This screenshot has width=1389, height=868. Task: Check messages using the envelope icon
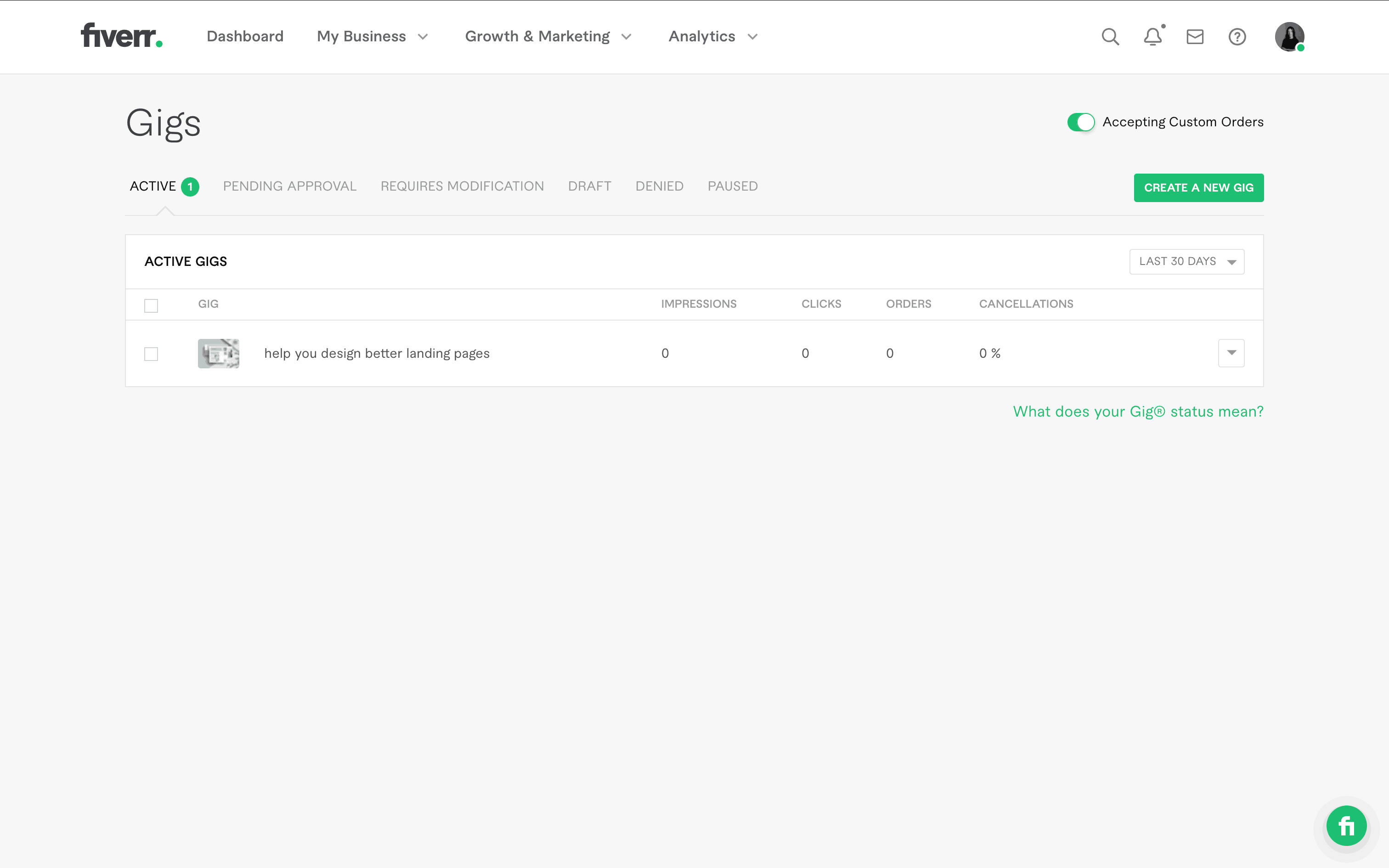(1194, 37)
